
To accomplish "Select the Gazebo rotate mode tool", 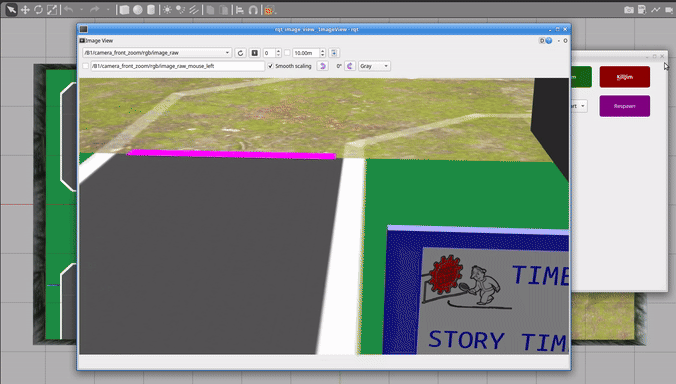I will (38, 9).
